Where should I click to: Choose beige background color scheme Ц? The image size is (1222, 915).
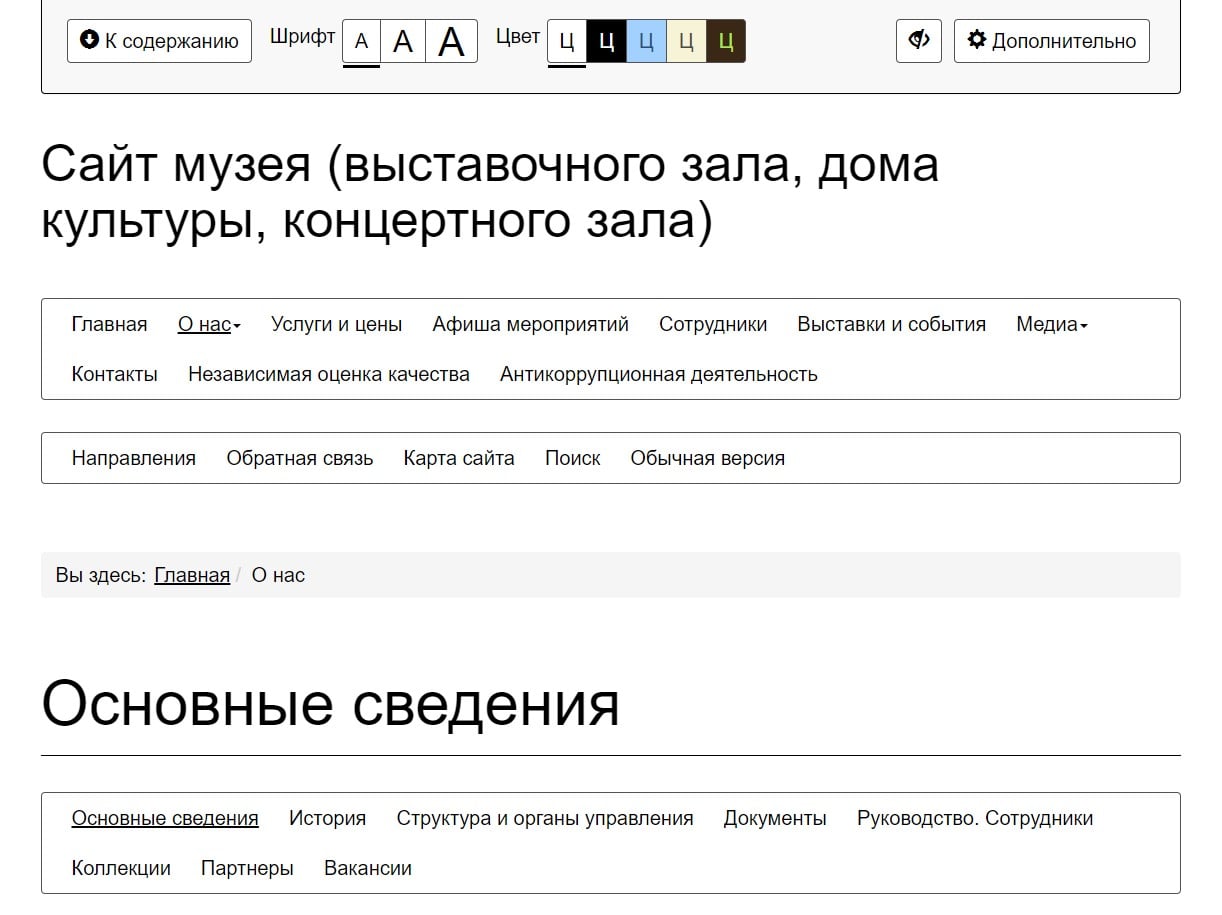(686, 41)
